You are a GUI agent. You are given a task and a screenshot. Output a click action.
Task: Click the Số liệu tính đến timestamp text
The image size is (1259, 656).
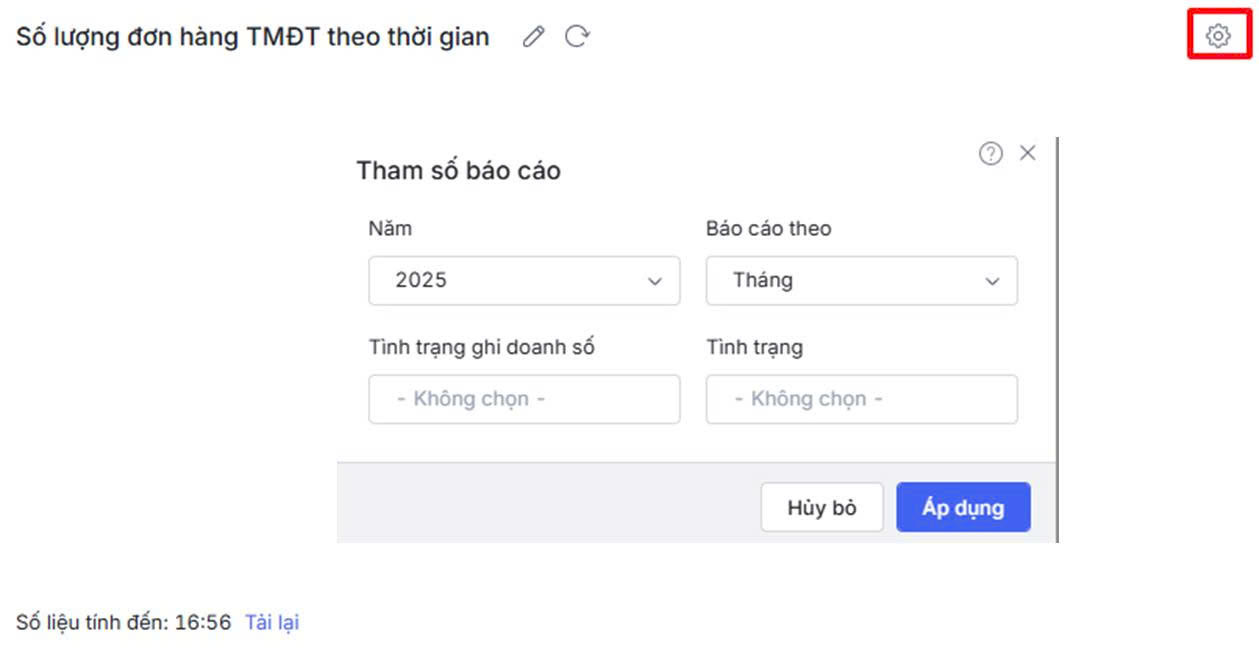[123, 622]
